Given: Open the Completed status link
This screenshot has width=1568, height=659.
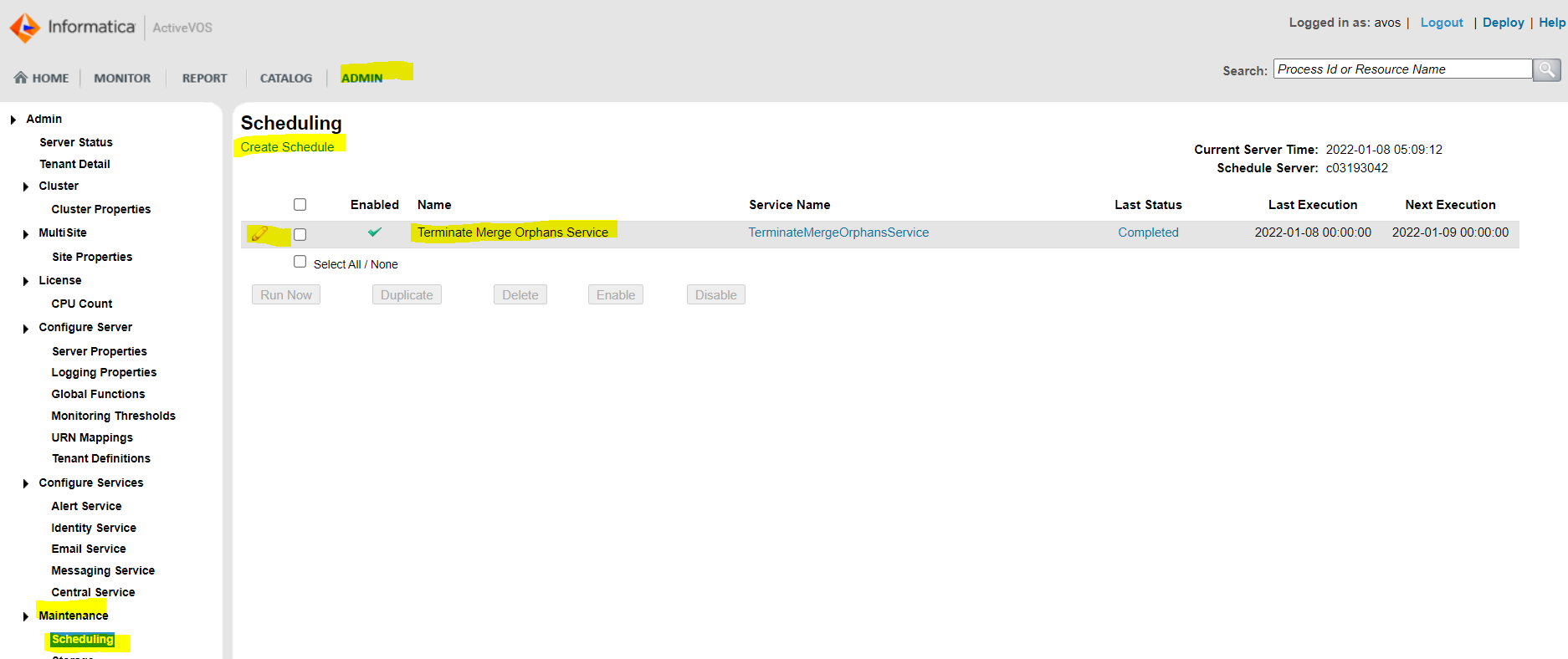Looking at the screenshot, I should pos(1148,232).
